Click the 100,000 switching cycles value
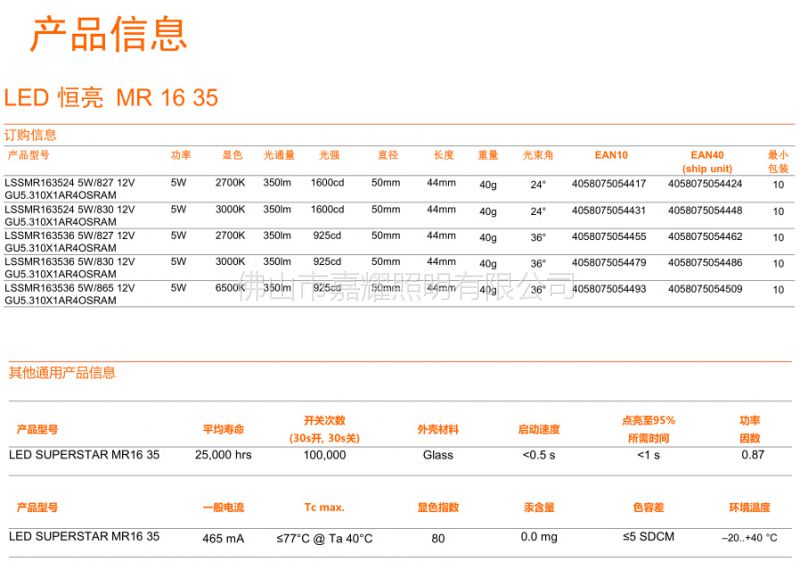The width and height of the screenshot is (800, 562). tap(324, 455)
